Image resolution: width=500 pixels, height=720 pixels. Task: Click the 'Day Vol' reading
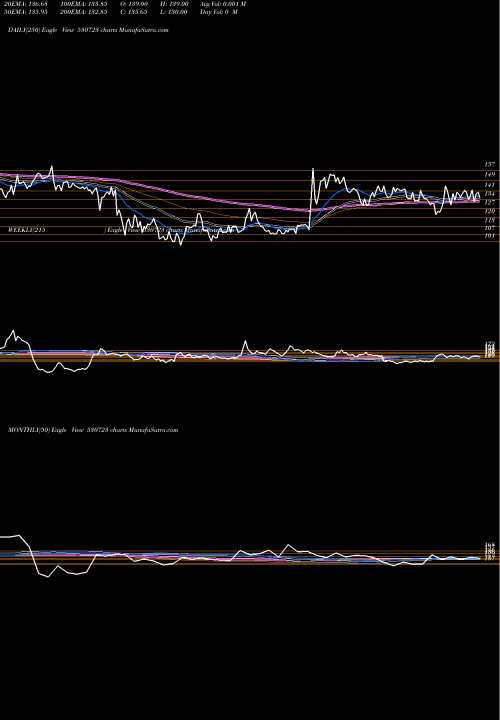pyautogui.click(x=219, y=11)
